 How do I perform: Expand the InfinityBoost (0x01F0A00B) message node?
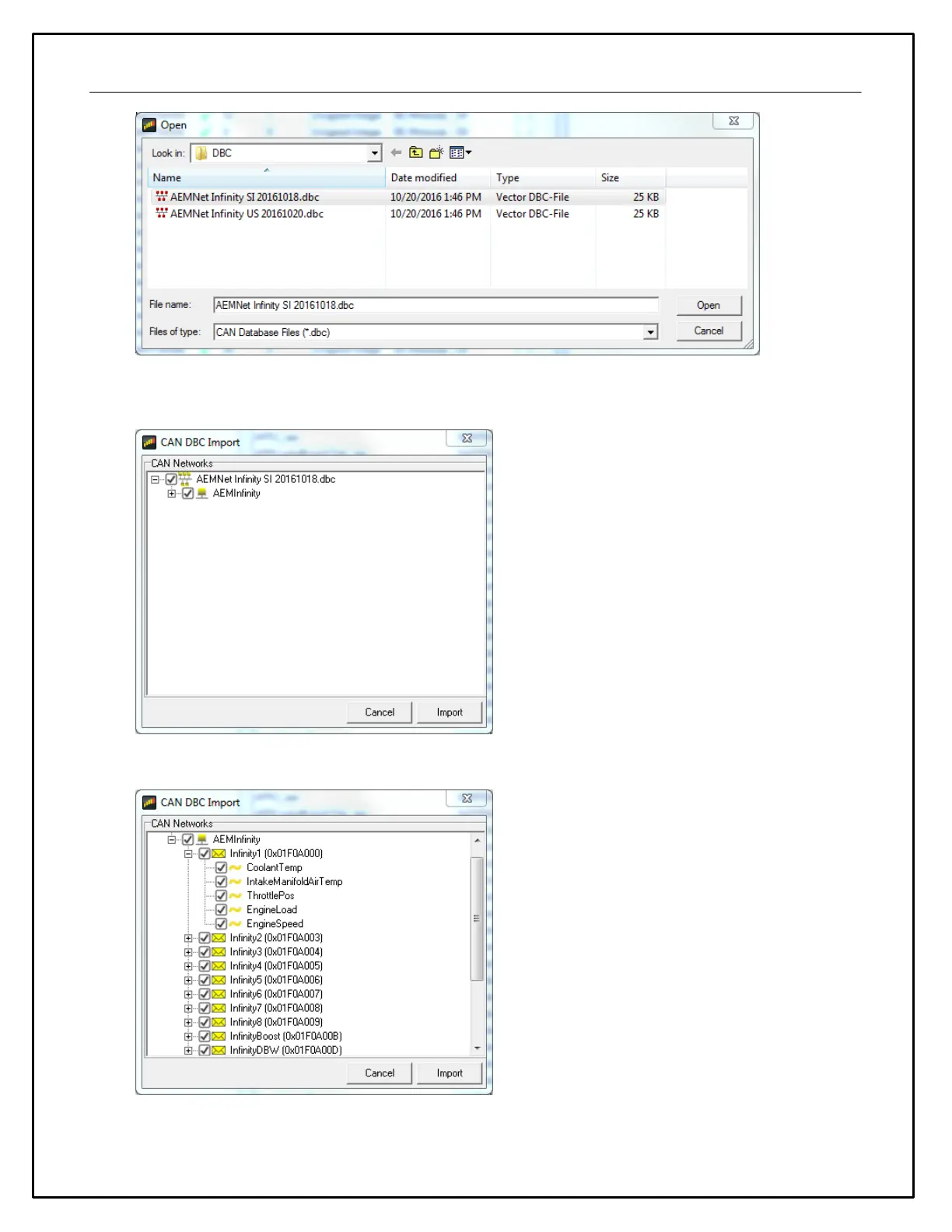coord(188,1036)
